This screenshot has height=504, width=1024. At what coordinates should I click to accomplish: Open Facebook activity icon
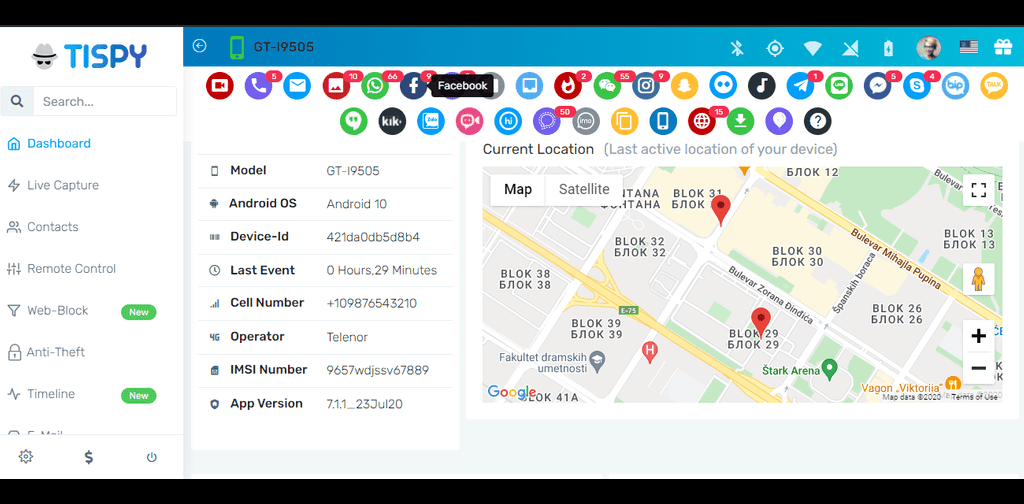[x=413, y=86]
